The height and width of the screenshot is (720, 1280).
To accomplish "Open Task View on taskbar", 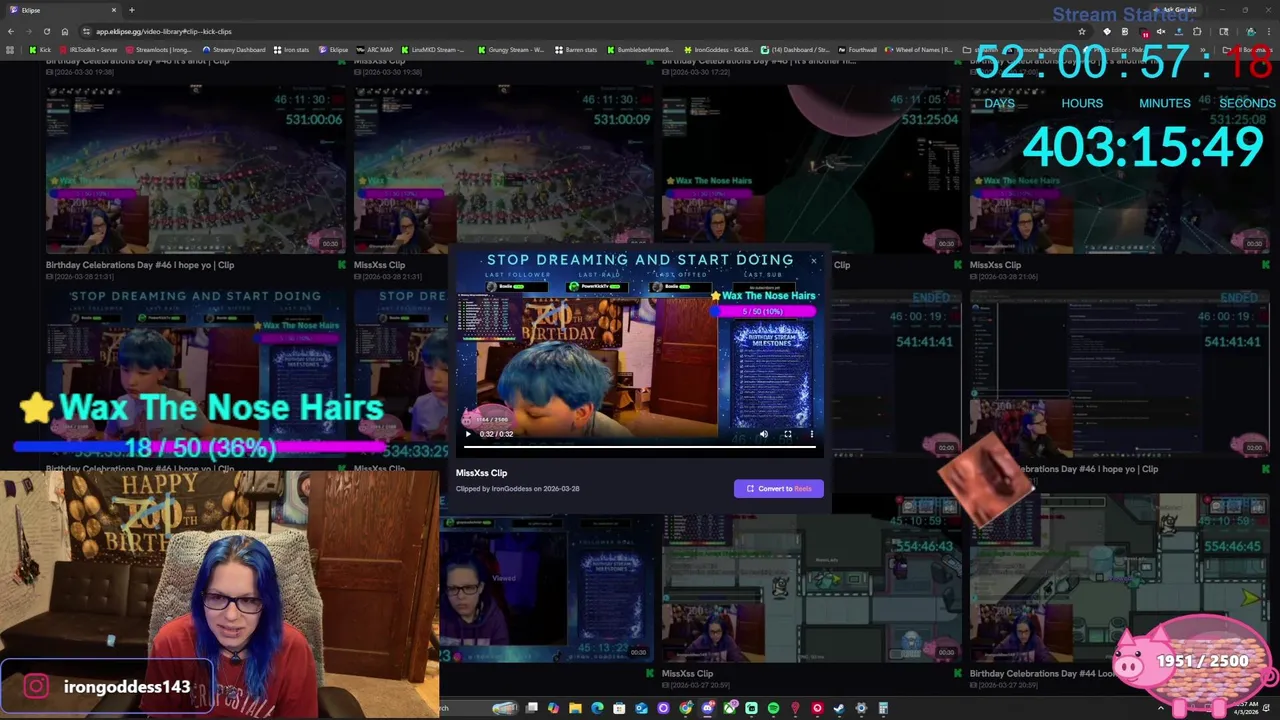I will pyautogui.click(x=532, y=708).
